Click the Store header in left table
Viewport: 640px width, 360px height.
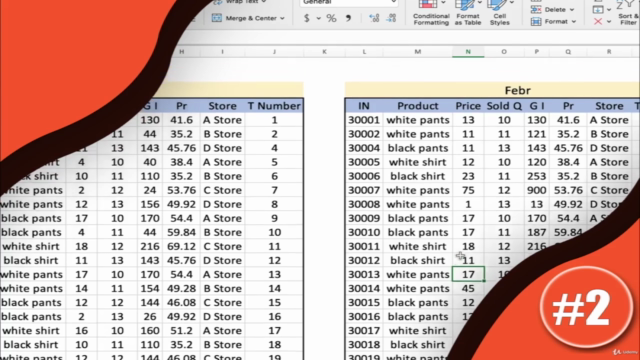(222, 106)
